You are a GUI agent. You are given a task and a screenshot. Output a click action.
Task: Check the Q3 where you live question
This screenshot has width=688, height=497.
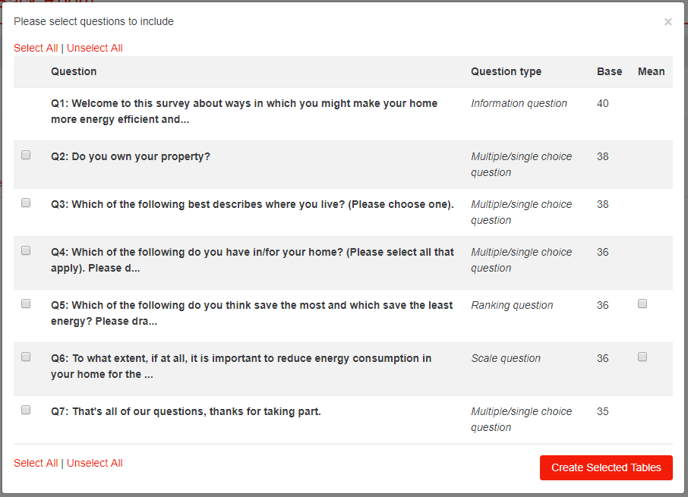coord(26,203)
